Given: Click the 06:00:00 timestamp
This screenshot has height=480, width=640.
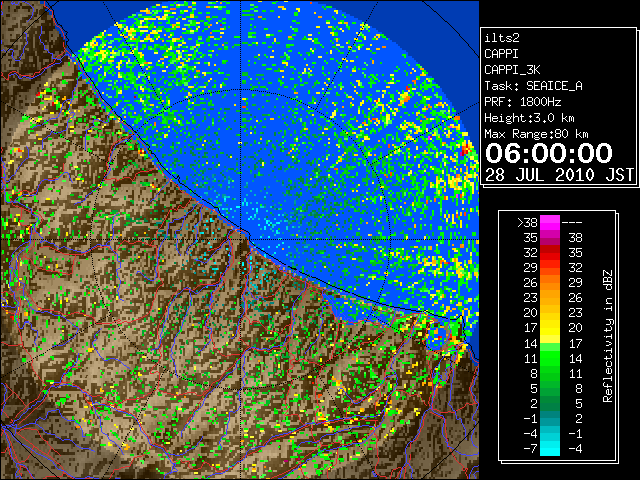Looking at the screenshot, I should tap(549, 153).
